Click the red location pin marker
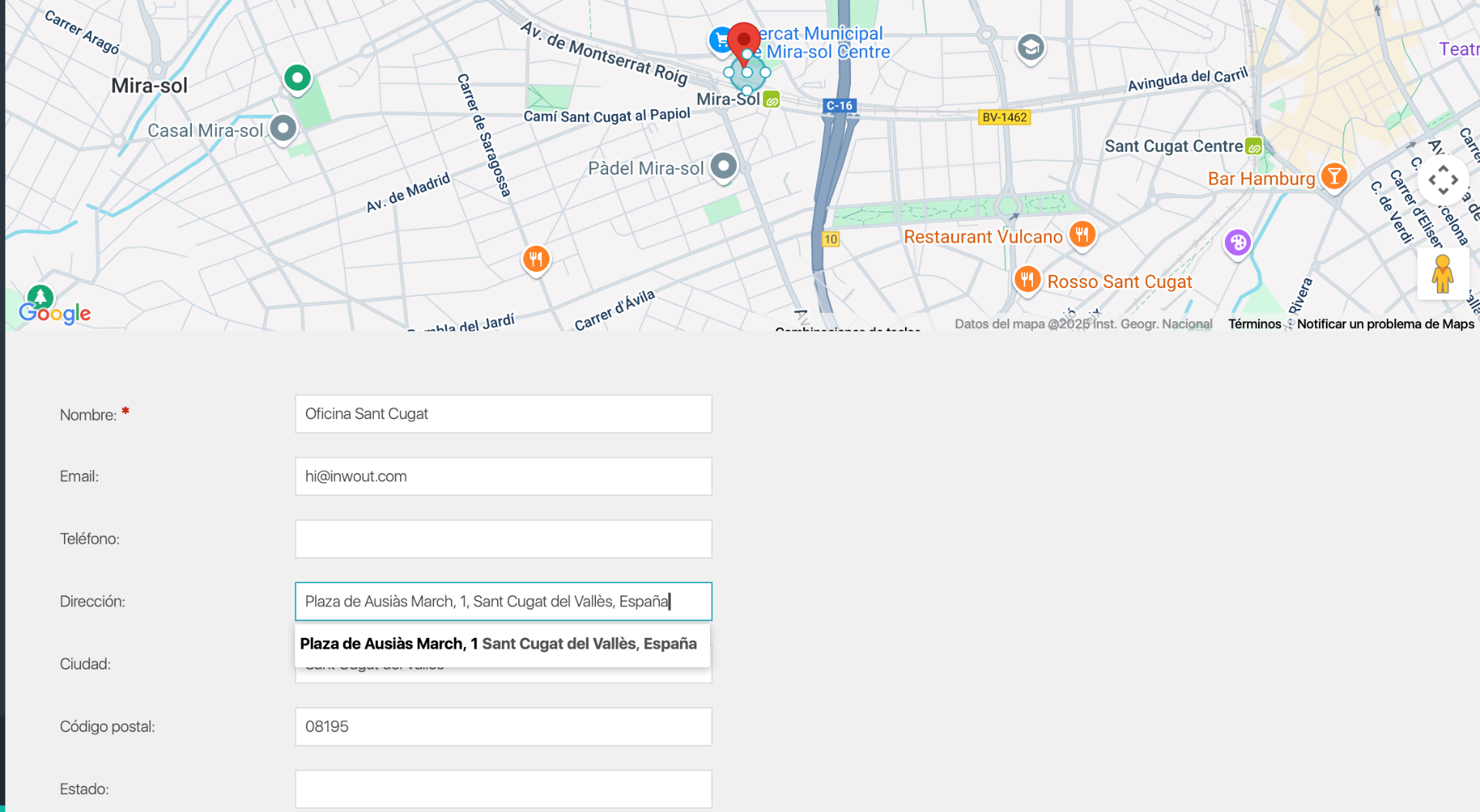Image resolution: width=1480 pixels, height=812 pixels. point(744,42)
